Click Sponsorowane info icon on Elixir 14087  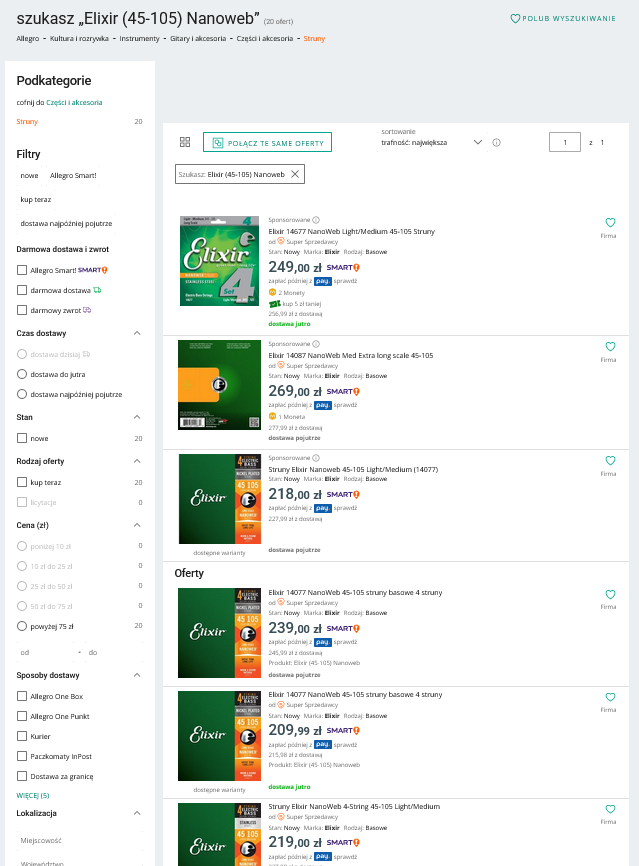click(316, 344)
